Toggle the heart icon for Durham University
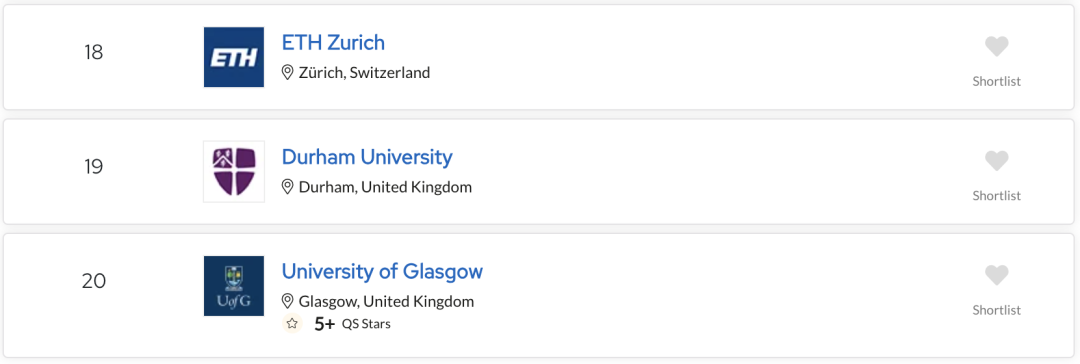The height and width of the screenshot is (364, 1080). 996,161
